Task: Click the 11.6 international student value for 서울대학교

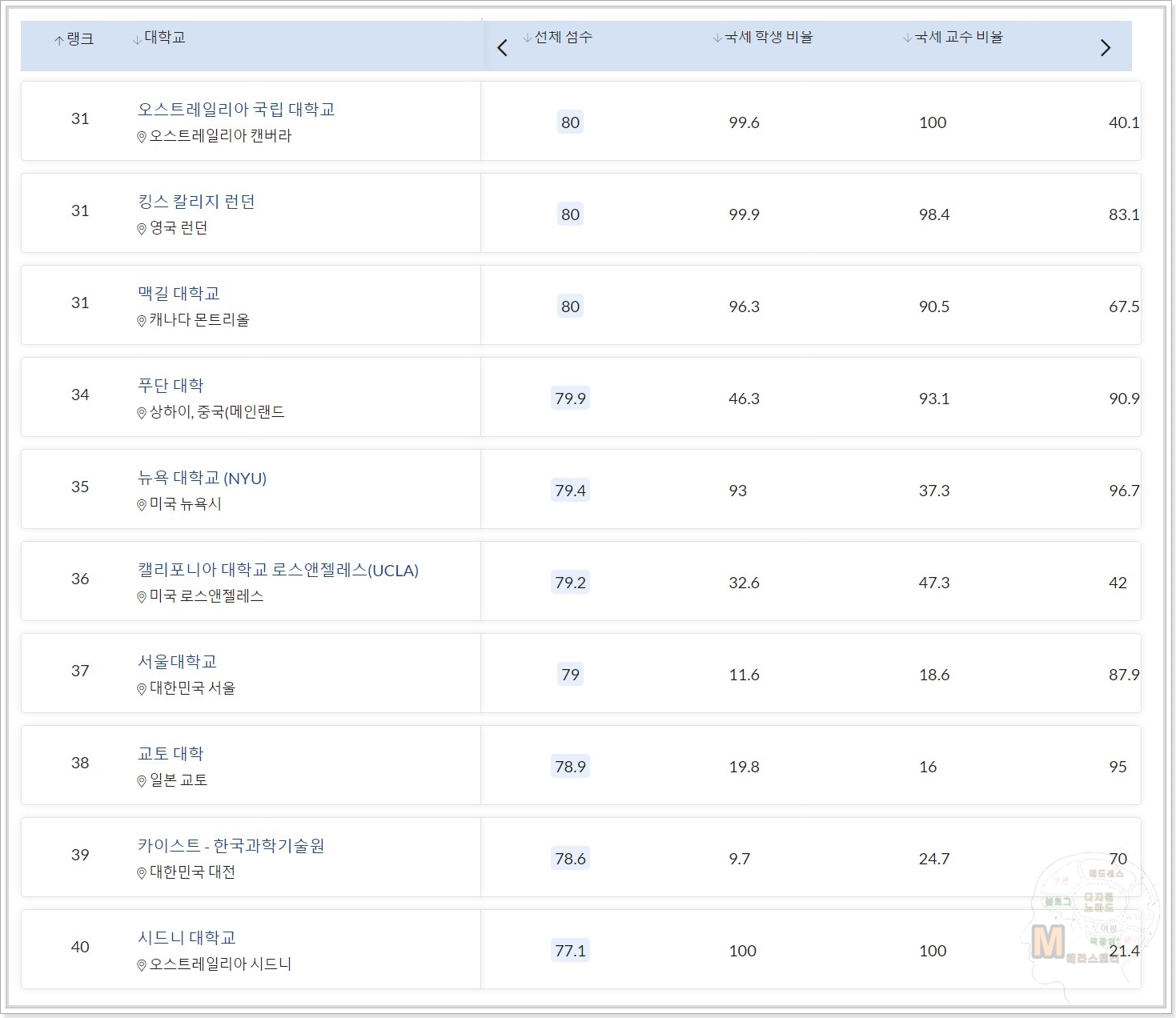Action: [744, 675]
